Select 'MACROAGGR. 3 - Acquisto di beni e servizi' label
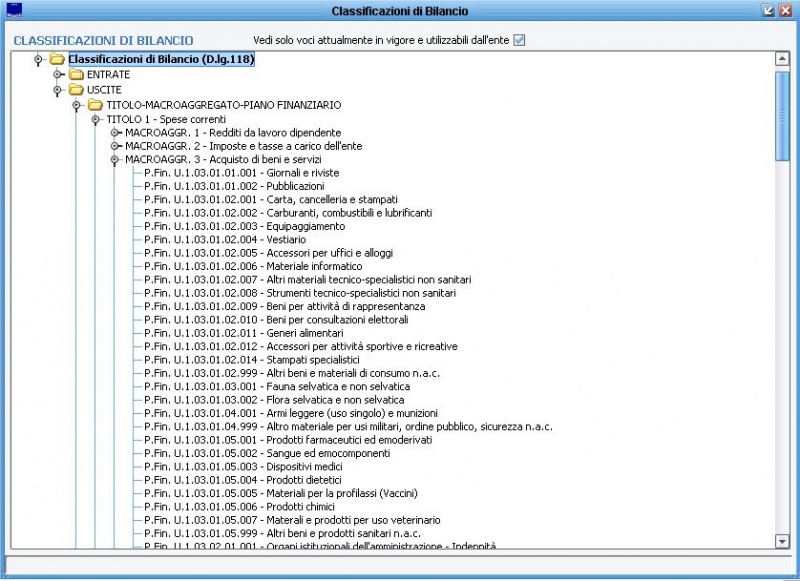The width and height of the screenshot is (800, 581). coord(223,160)
